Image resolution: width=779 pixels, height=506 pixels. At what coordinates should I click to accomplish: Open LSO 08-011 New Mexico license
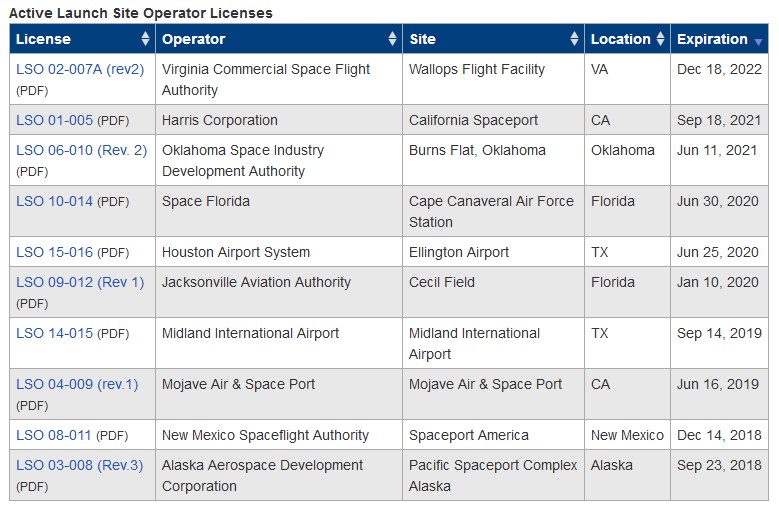point(54,435)
